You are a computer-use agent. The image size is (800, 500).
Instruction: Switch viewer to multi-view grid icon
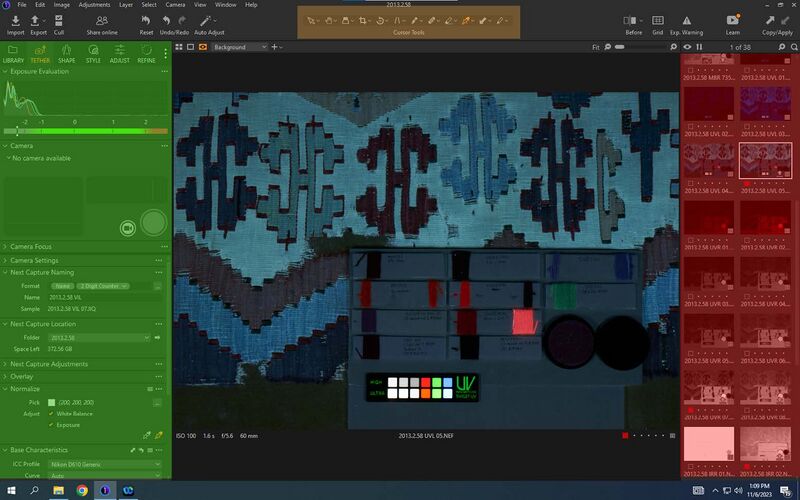click(179, 47)
